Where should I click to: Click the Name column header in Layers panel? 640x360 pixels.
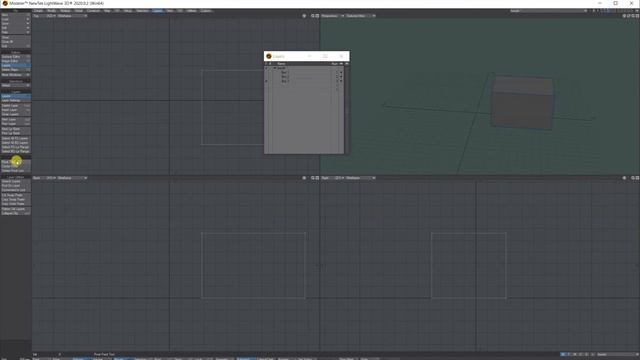click(x=281, y=64)
